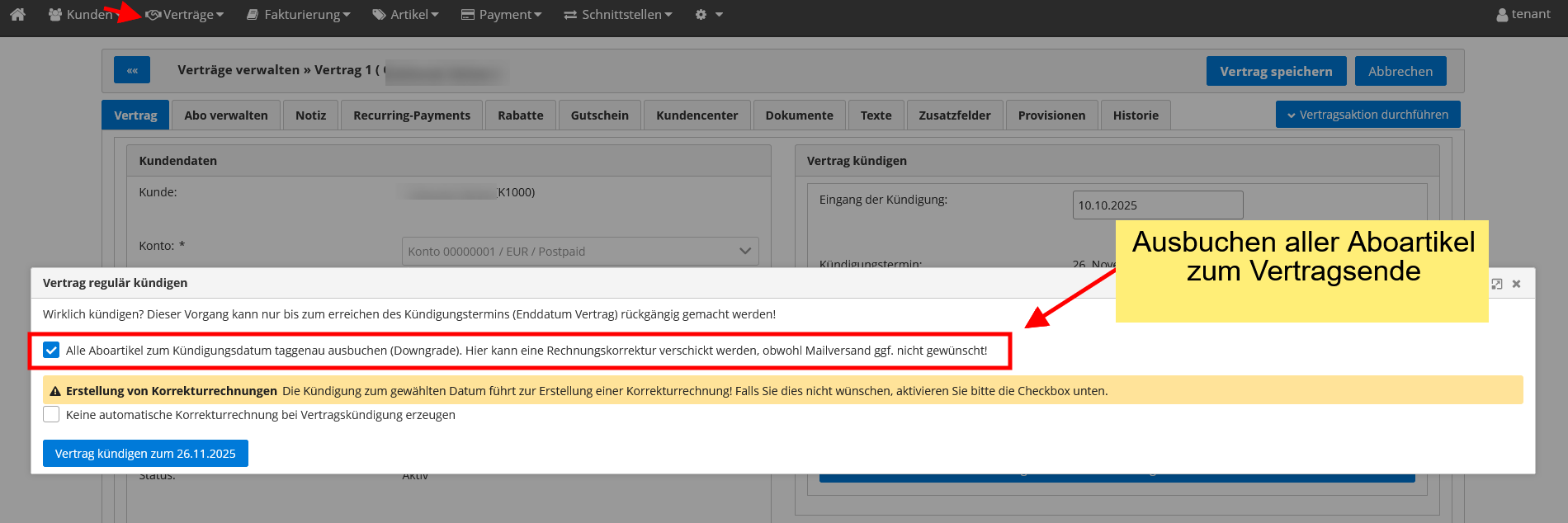This screenshot has width=1568, height=523.
Task: Click the warning triangle icon in alert
Action: (x=55, y=391)
